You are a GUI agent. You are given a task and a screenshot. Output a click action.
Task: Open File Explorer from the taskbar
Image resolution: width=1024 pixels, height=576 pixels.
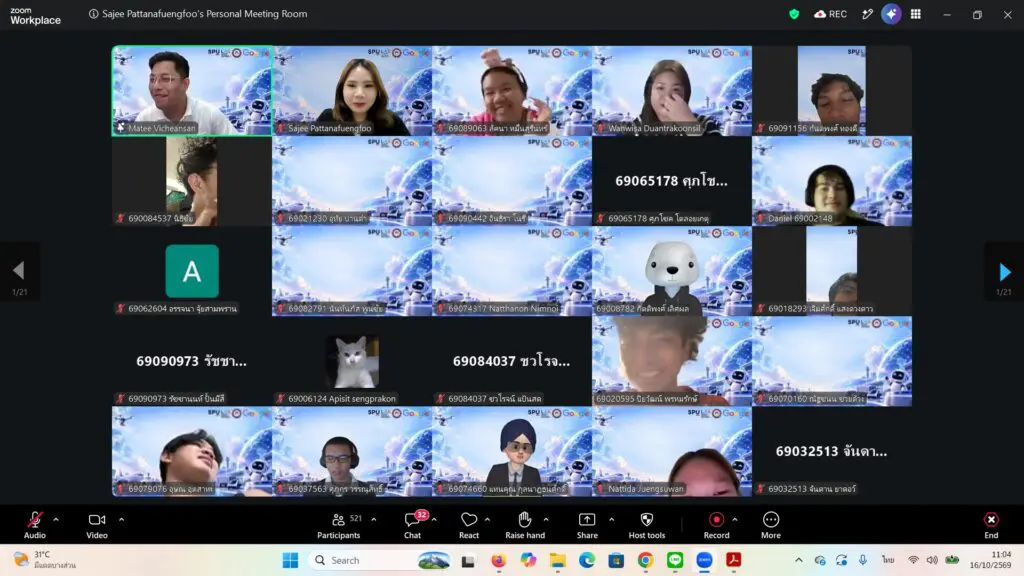[557, 560]
